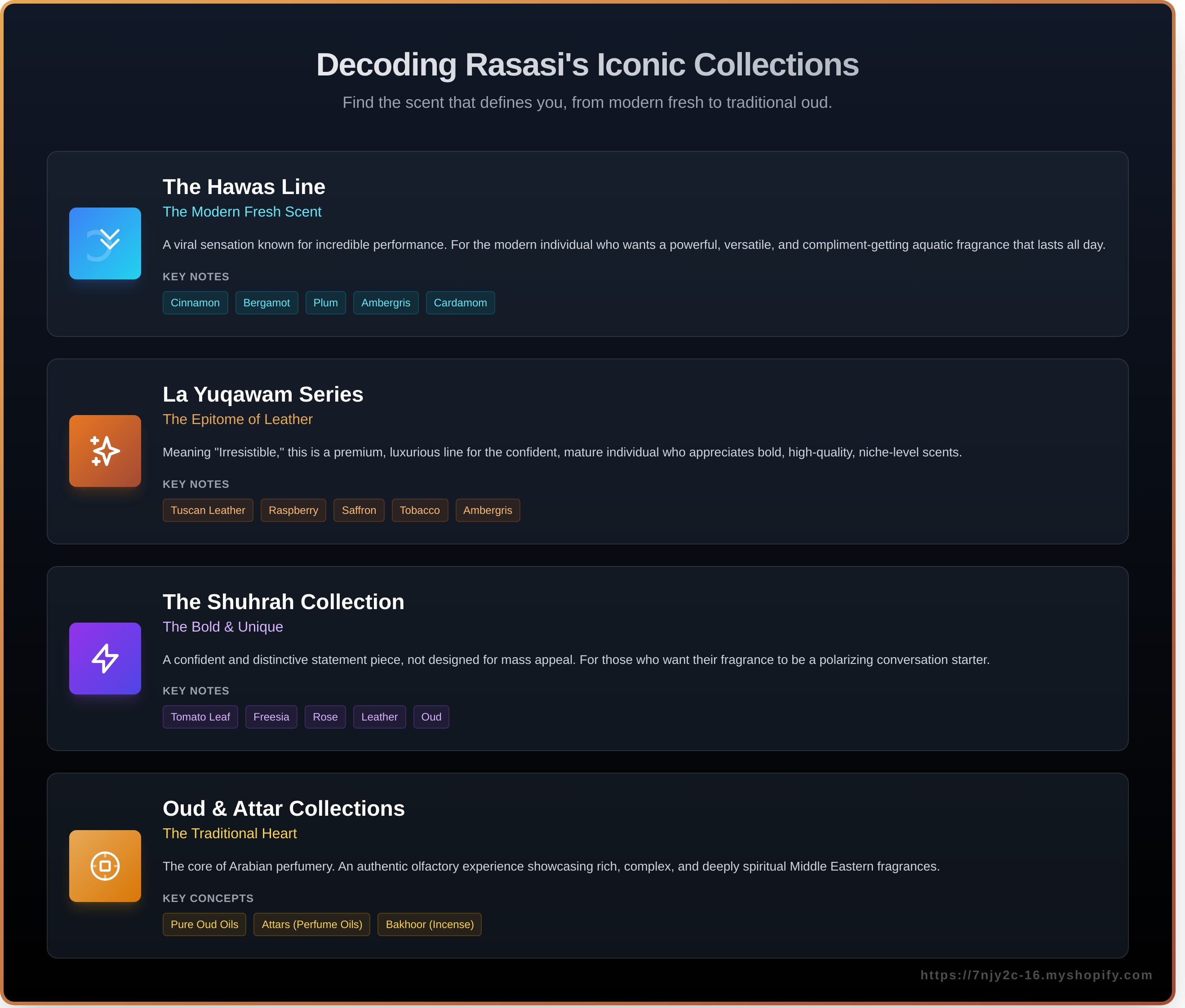Click the La Yuqawam Series heading
This screenshot has width=1185, height=1008.
pyautogui.click(x=262, y=394)
